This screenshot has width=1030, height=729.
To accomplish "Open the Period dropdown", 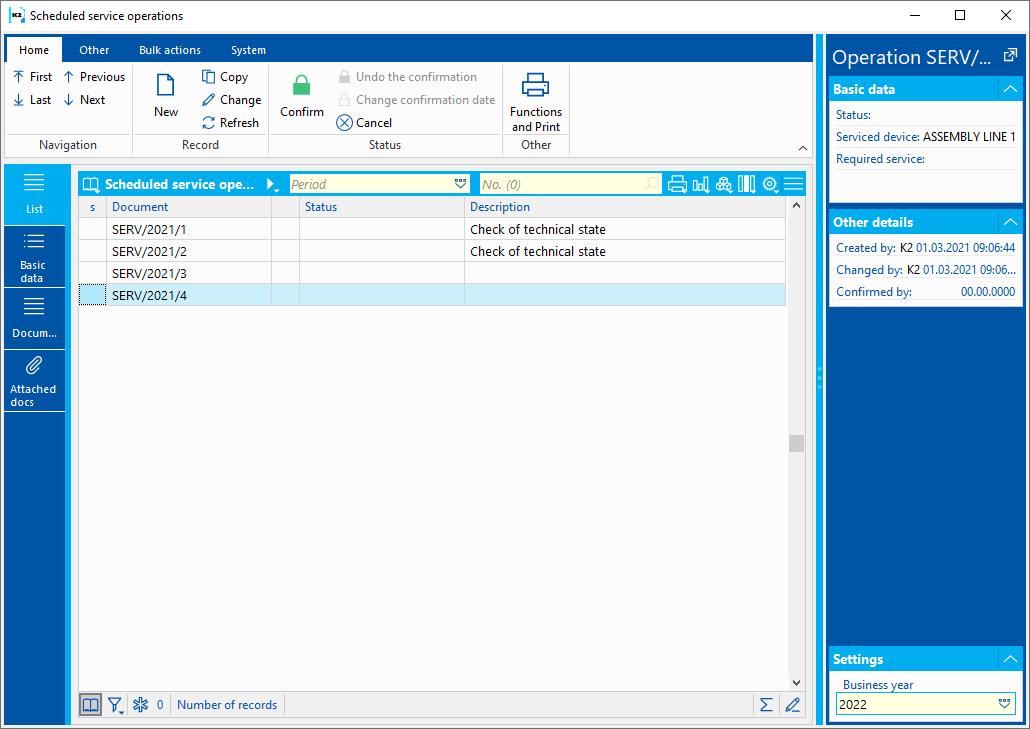I will [x=460, y=184].
